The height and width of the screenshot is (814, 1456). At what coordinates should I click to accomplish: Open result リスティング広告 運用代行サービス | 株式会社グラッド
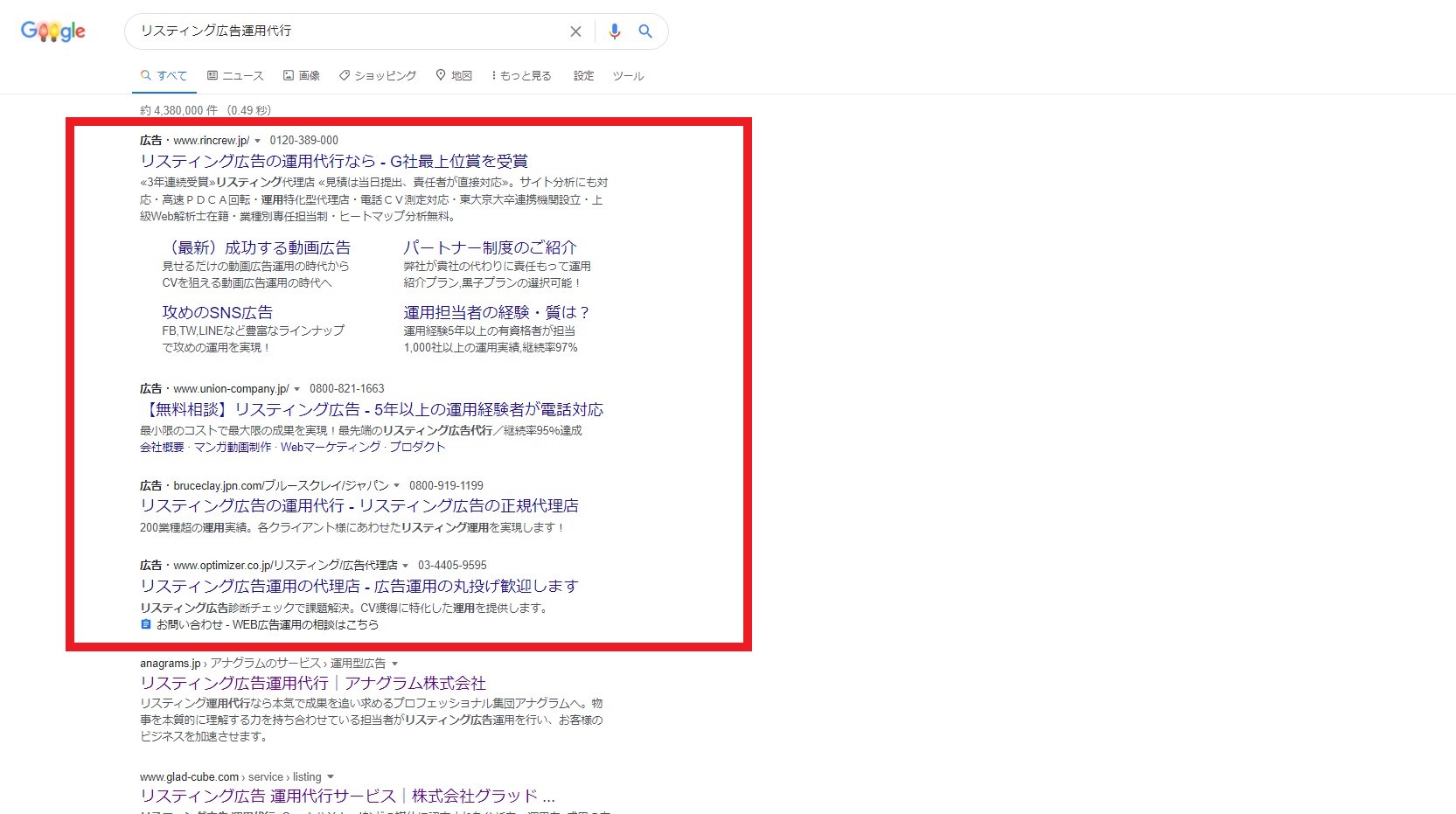pyautogui.click(x=347, y=796)
